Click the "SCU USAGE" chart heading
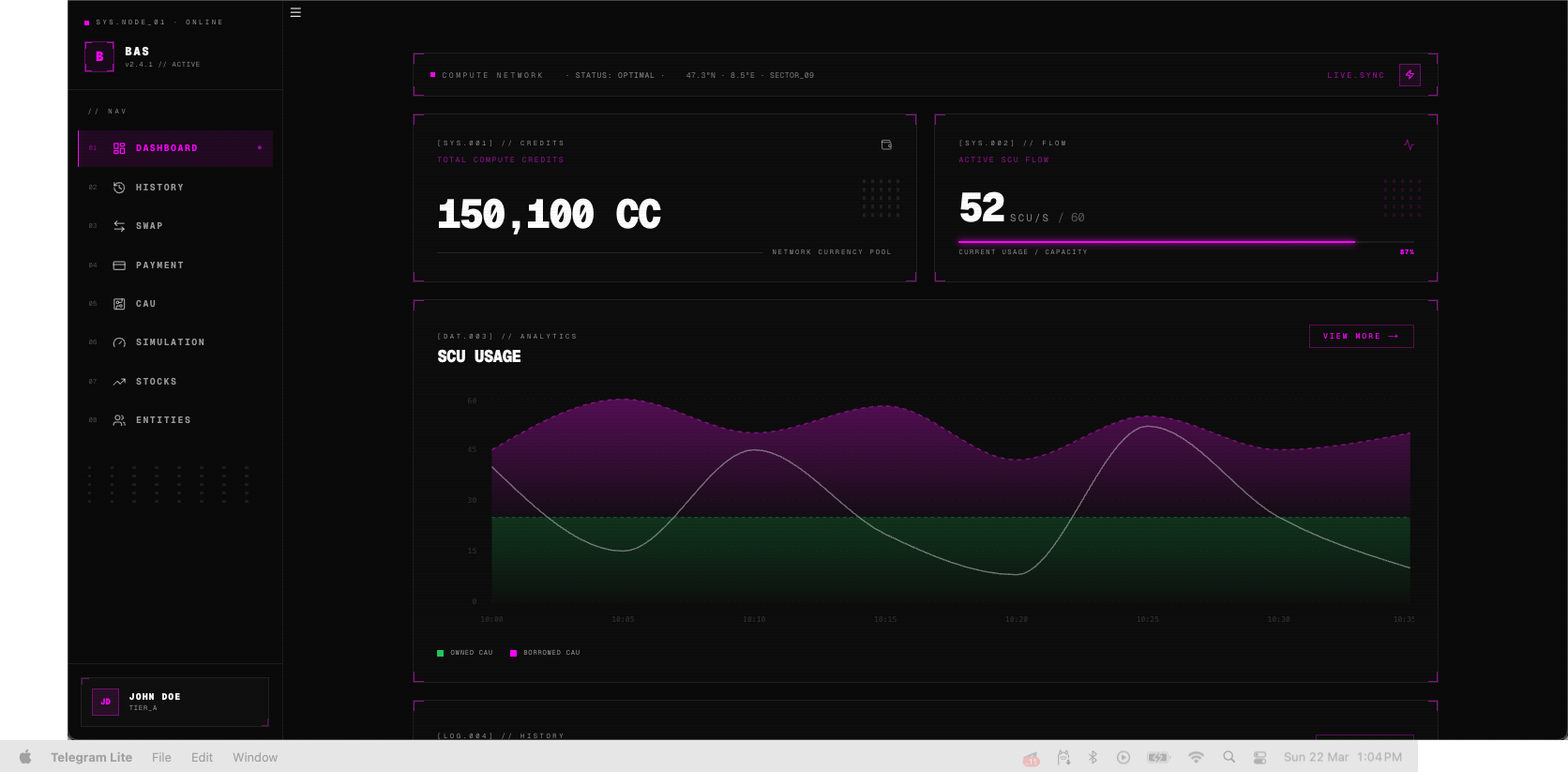The image size is (1568, 772). click(479, 356)
